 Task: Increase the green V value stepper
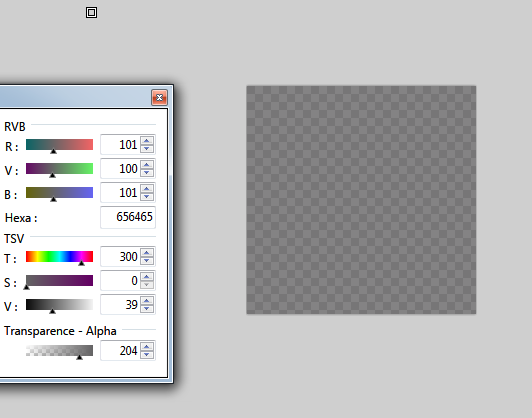[x=147, y=165]
